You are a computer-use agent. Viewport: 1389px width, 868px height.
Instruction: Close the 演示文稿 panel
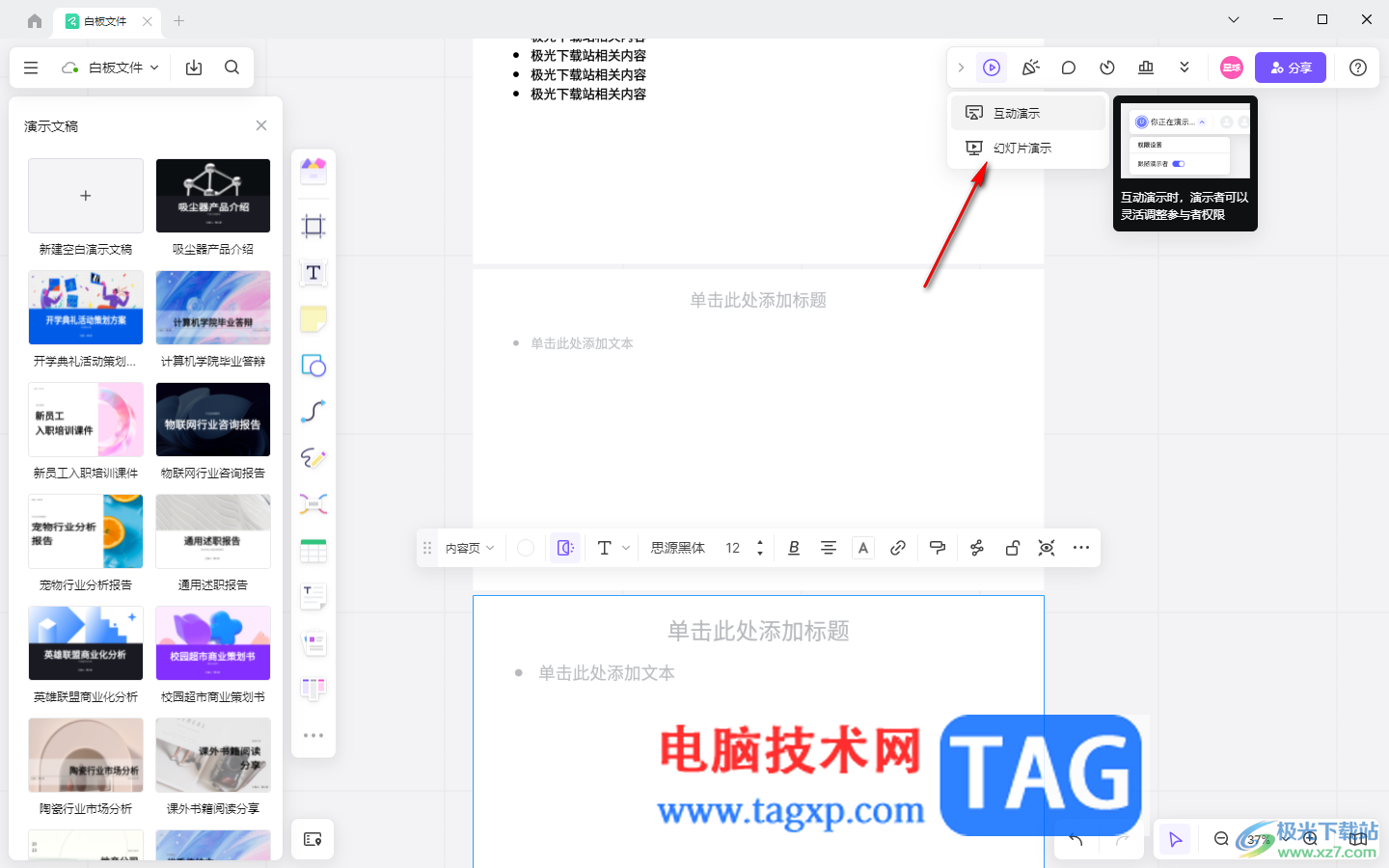[261, 125]
